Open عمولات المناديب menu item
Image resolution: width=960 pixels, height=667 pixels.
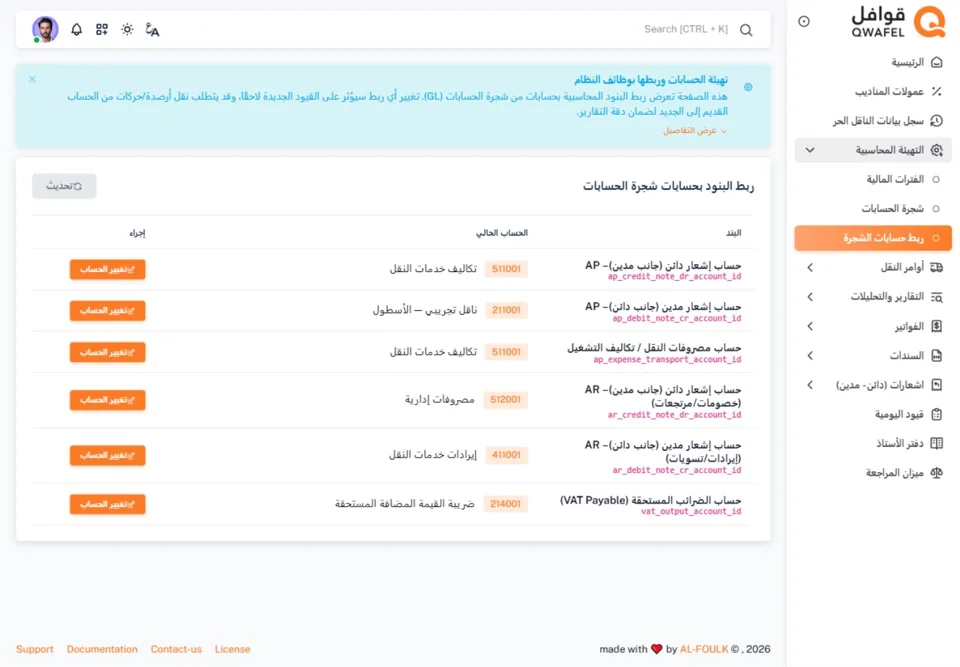(x=873, y=91)
